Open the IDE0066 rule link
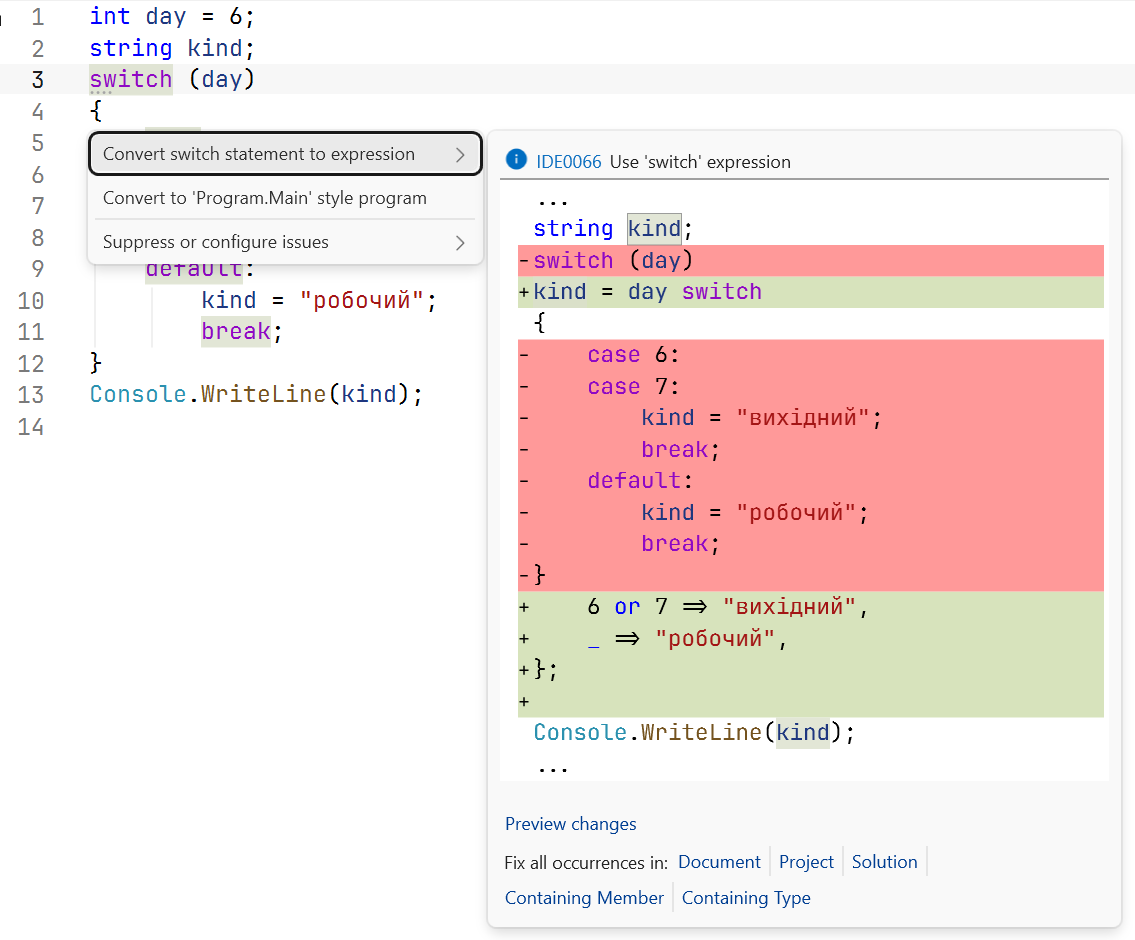Image resolution: width=1135 pixels, height=940 pixels. coord(568,161)
